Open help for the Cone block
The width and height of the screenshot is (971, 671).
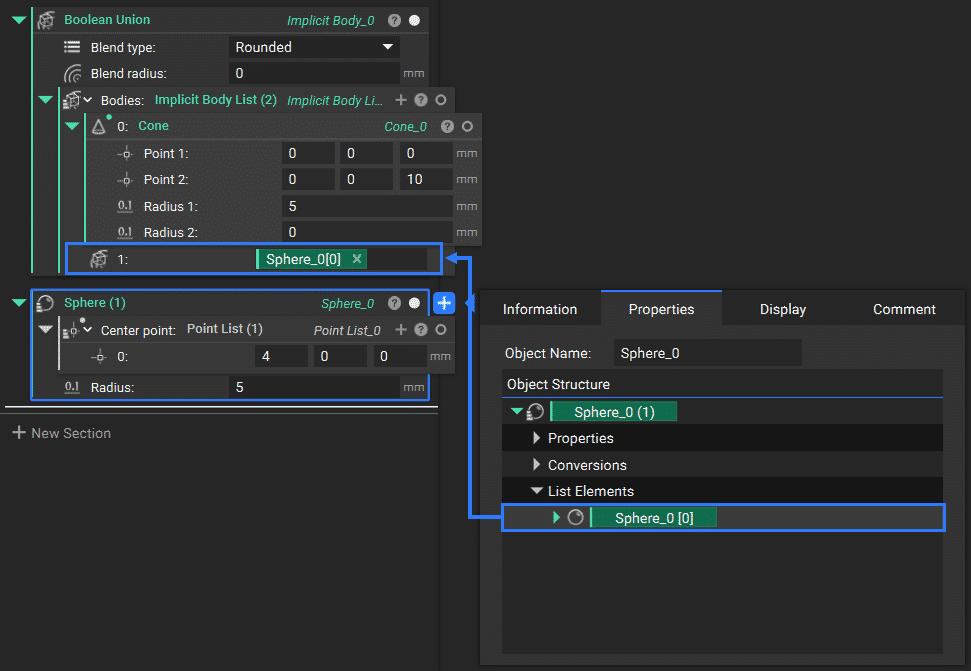[x=448, y=126]
